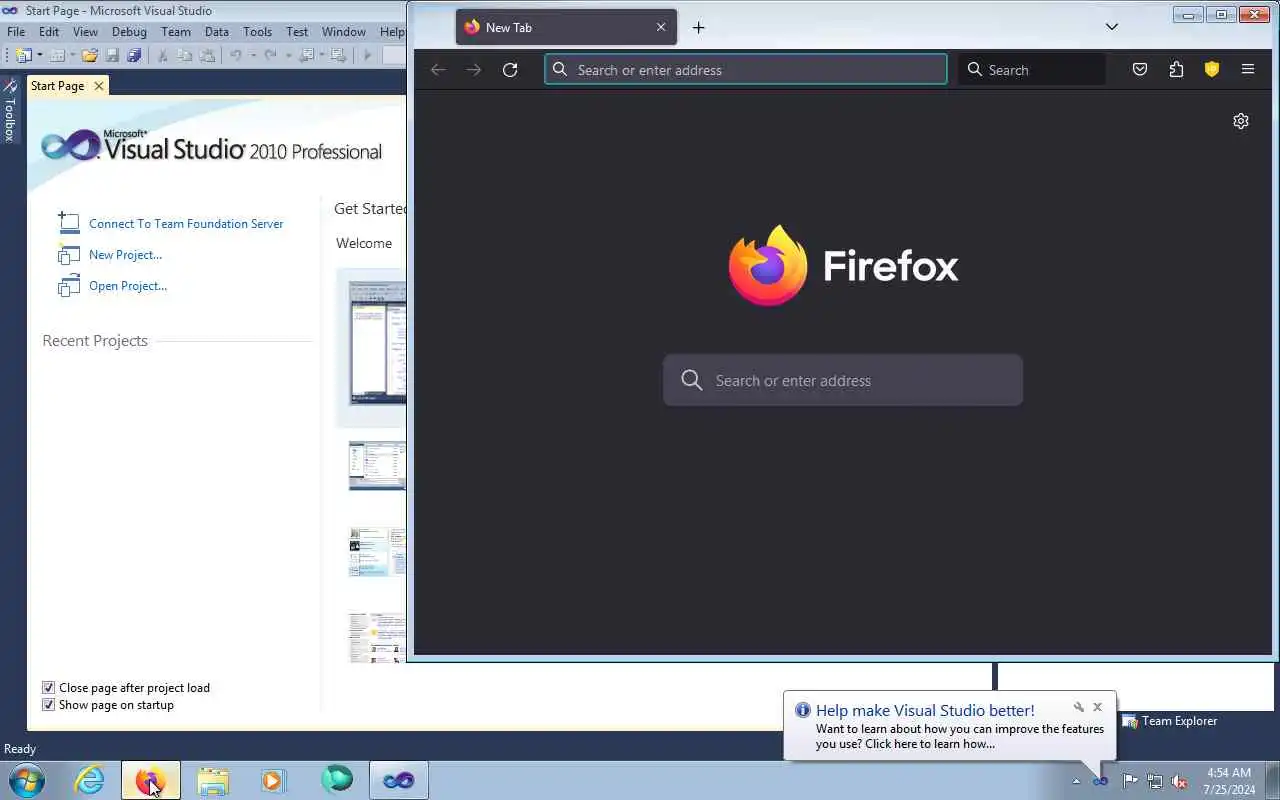Close the Start Page tab in Visual Studio

pyautogui.click(x=98, y=86)
